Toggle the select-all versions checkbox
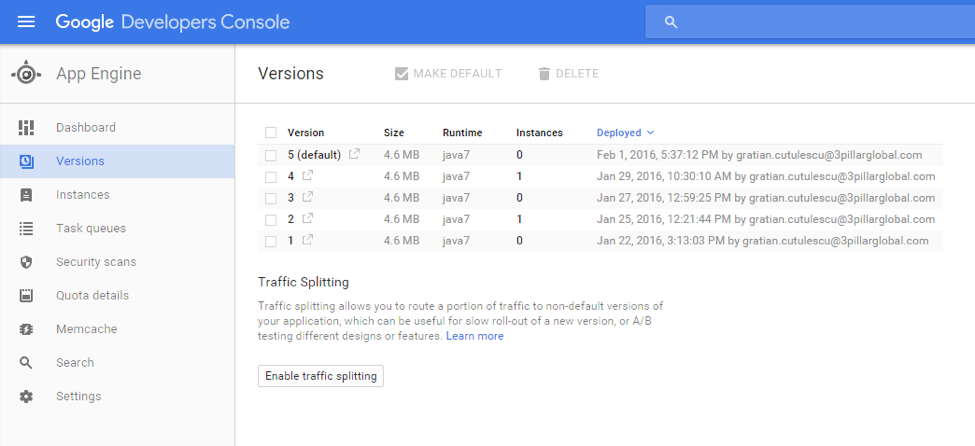The image size is (975, 446). pyautogui.click(x=271, y=133)
